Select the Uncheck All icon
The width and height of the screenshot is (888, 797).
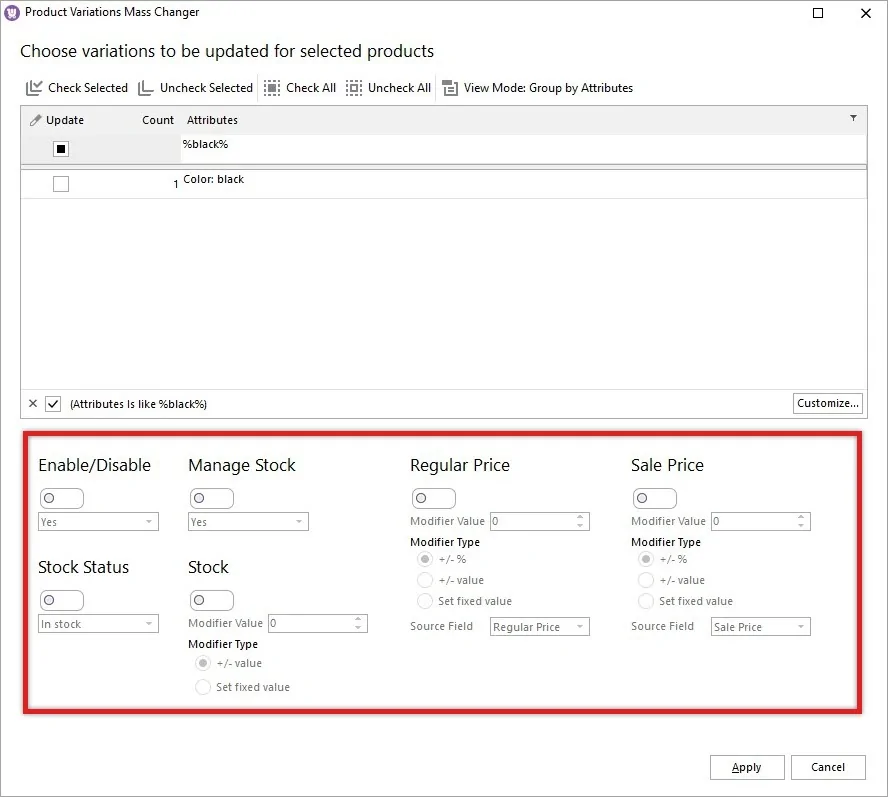coord(354,88)
